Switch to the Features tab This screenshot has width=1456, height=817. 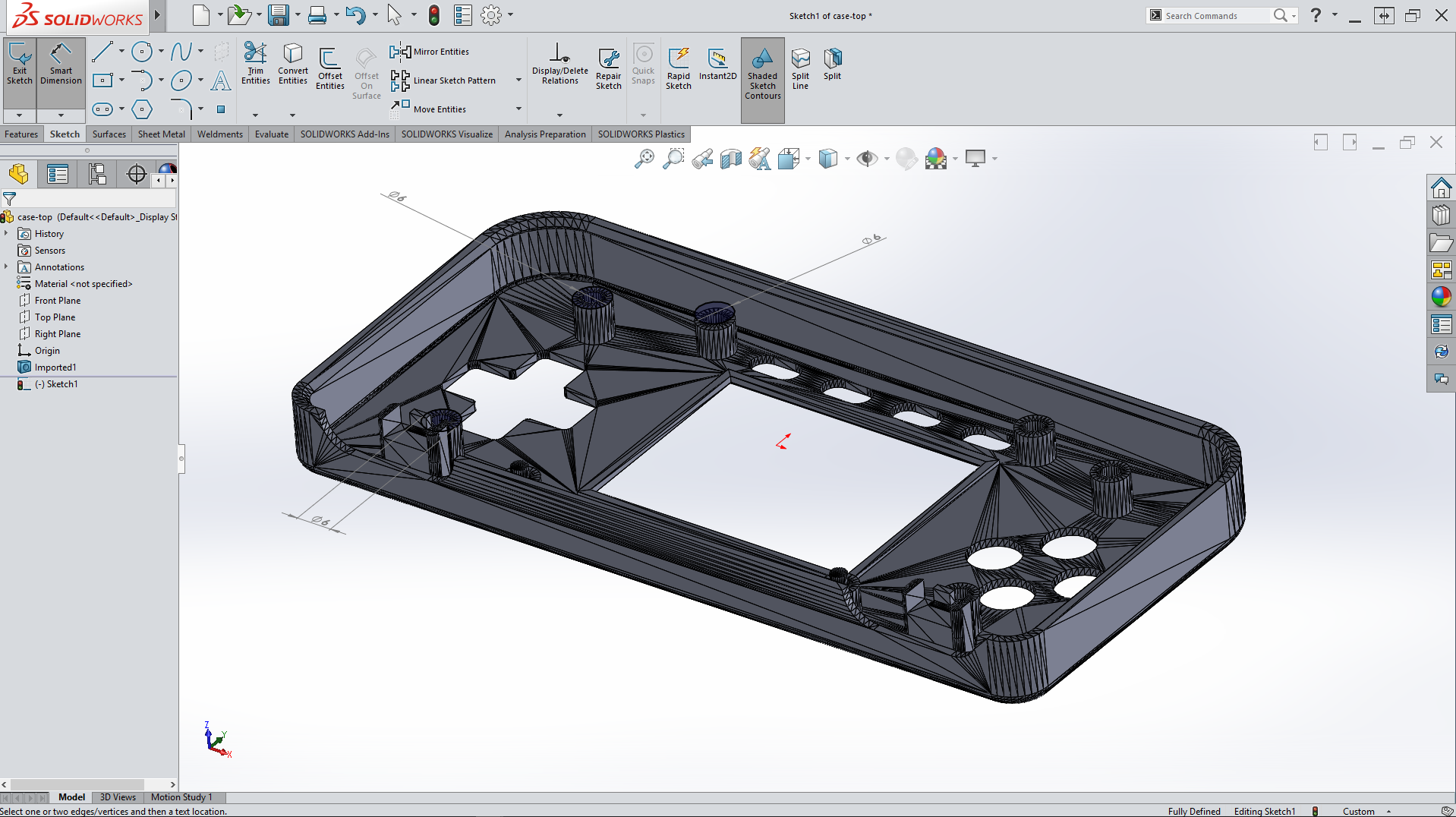pos(21,134)
